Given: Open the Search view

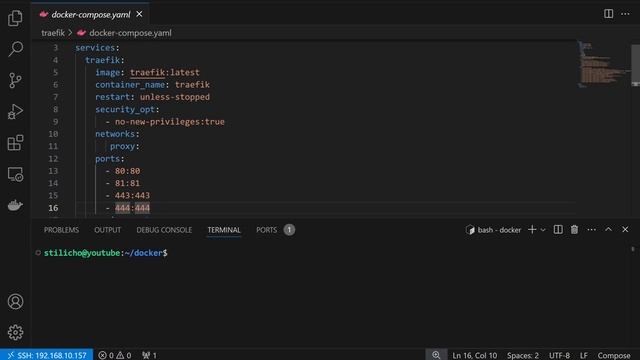Looking at the screenshot, I should (15, 49).
